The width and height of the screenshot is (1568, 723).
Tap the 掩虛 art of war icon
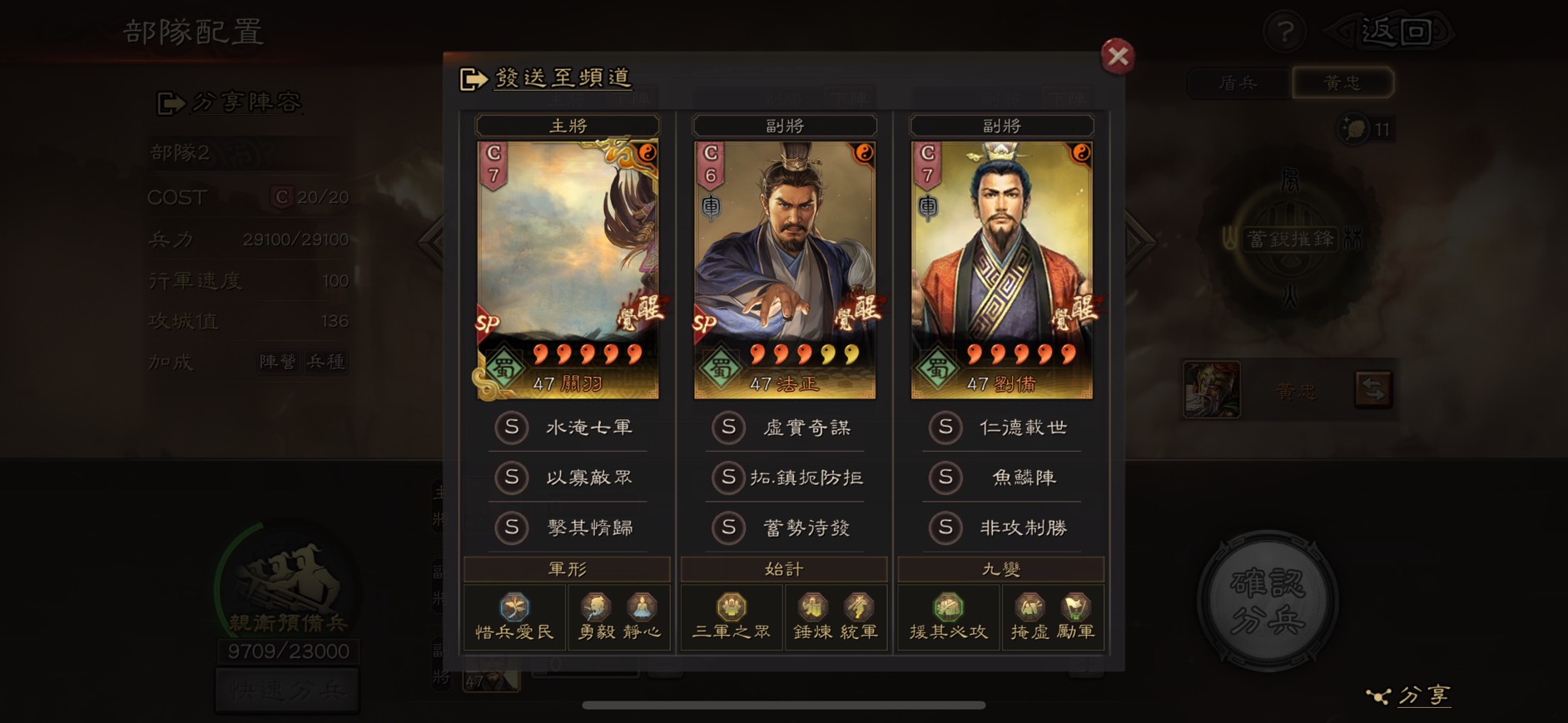(1030, 617)
